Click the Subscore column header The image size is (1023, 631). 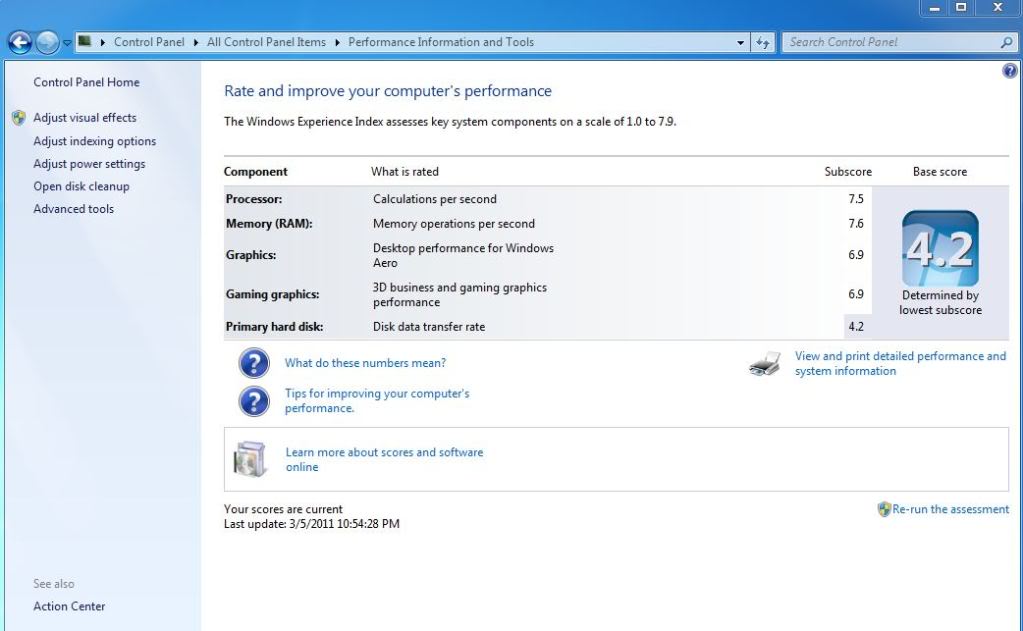click(x=848, y=172)
